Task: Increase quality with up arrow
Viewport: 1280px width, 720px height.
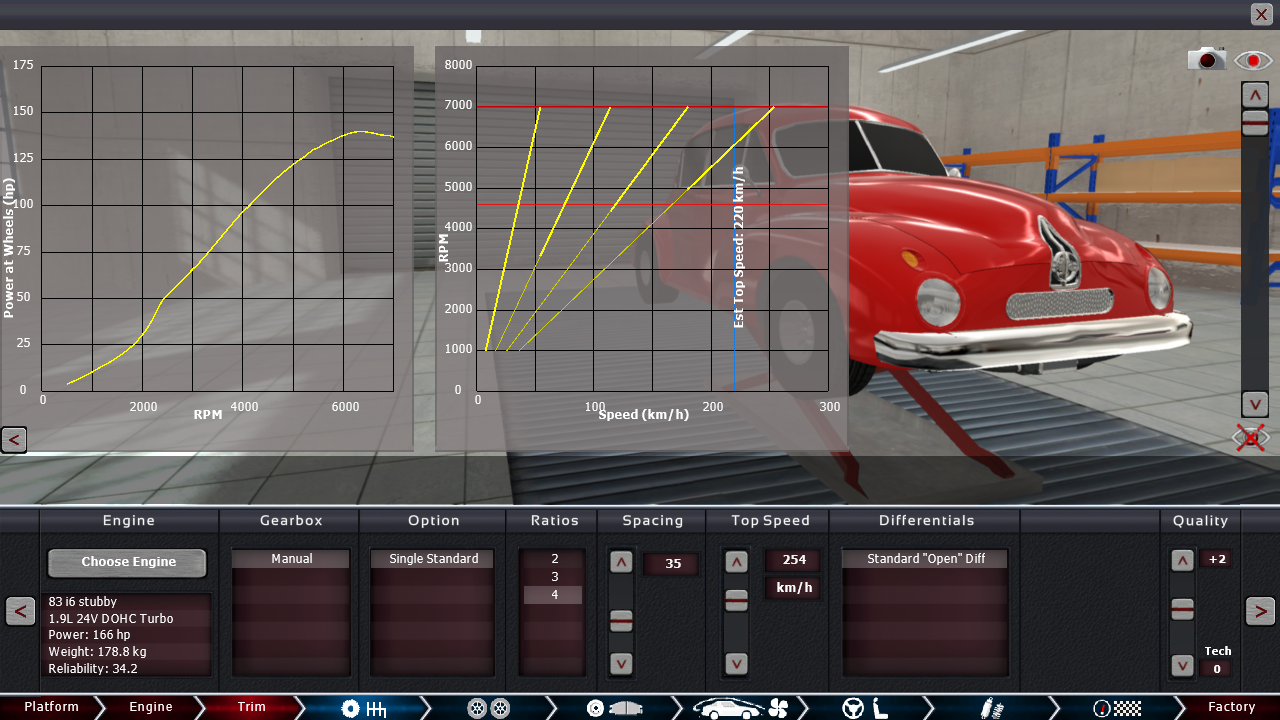Action: (x=1183, y=561)
